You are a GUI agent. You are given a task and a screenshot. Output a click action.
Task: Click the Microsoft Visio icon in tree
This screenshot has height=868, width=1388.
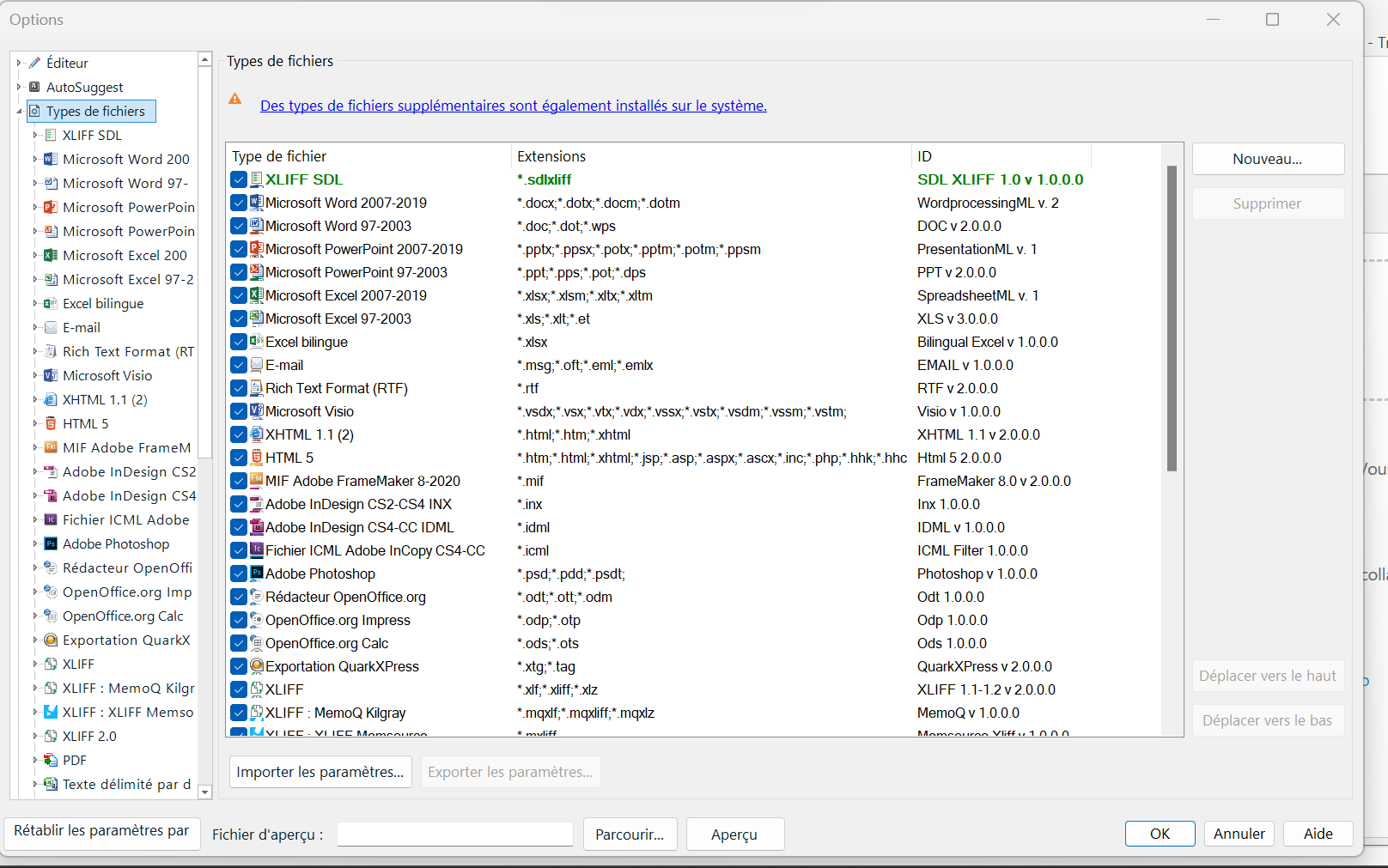(x=51, y=375)
